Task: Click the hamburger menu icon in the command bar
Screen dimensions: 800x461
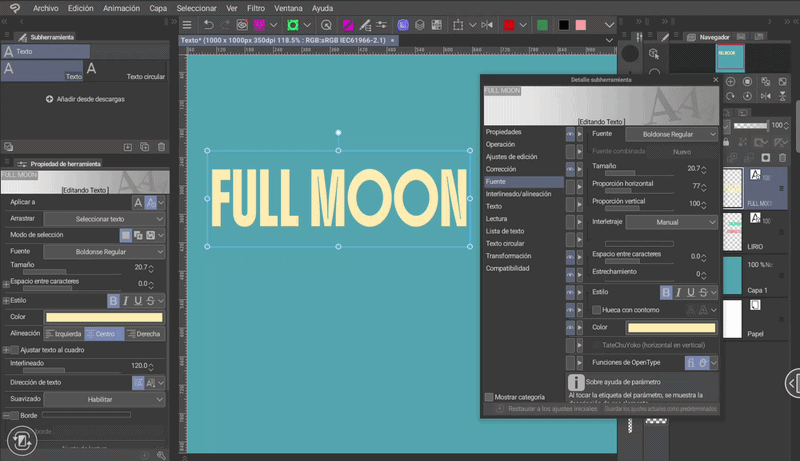Action: pyautogui.click(x=186, y=24)
